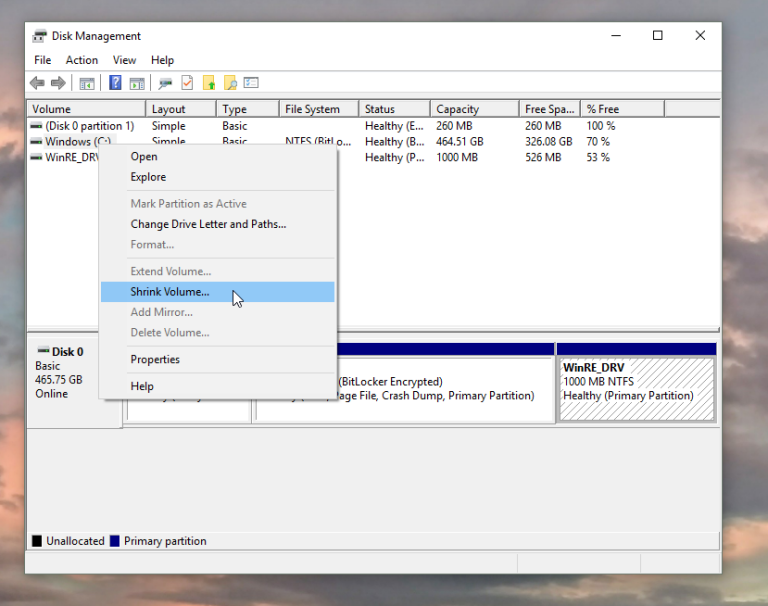
Task: Maximize the Disk Management window
Action: click(658, 36)
